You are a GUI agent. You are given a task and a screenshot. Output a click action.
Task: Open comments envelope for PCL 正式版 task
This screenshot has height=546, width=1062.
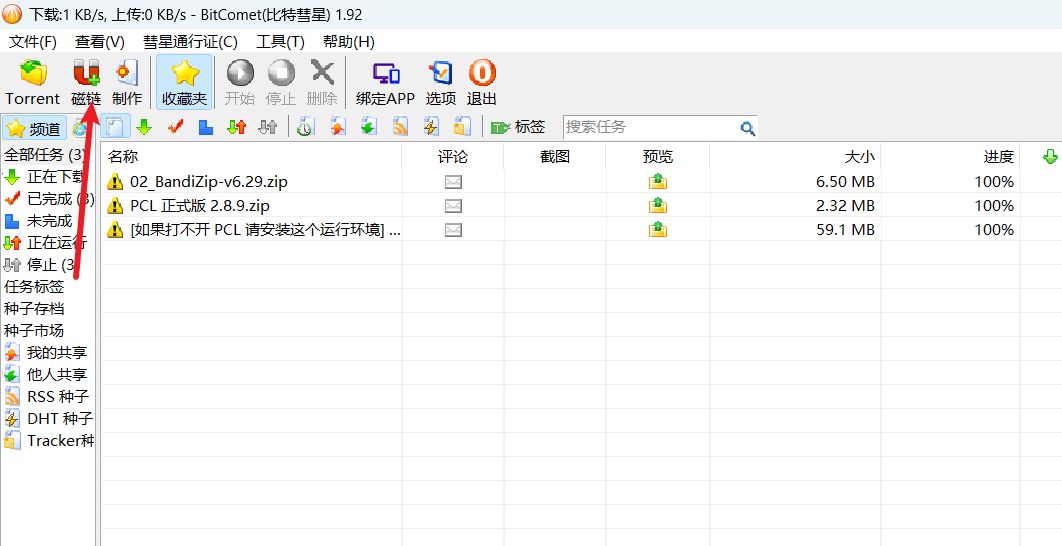click(453, 205)
